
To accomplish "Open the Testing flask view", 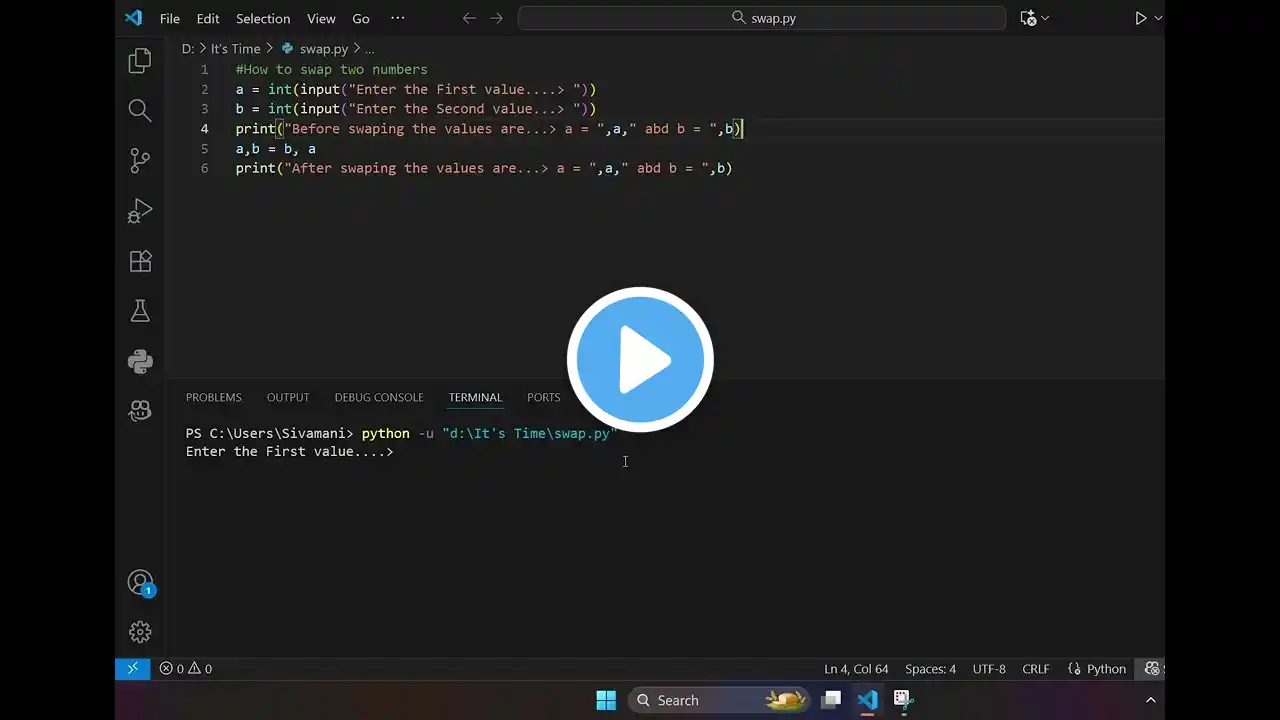I will coord(140,311).
